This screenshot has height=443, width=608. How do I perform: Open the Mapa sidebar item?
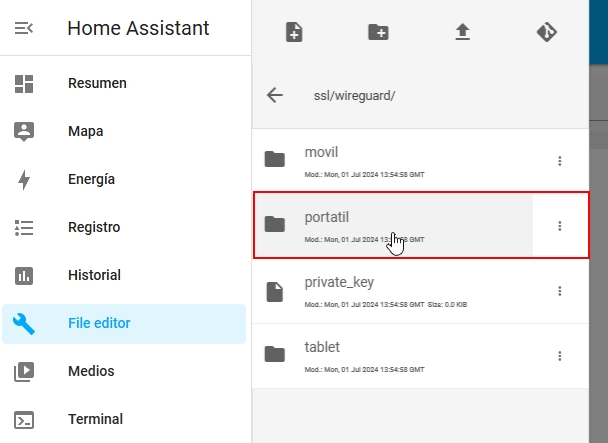86,131
